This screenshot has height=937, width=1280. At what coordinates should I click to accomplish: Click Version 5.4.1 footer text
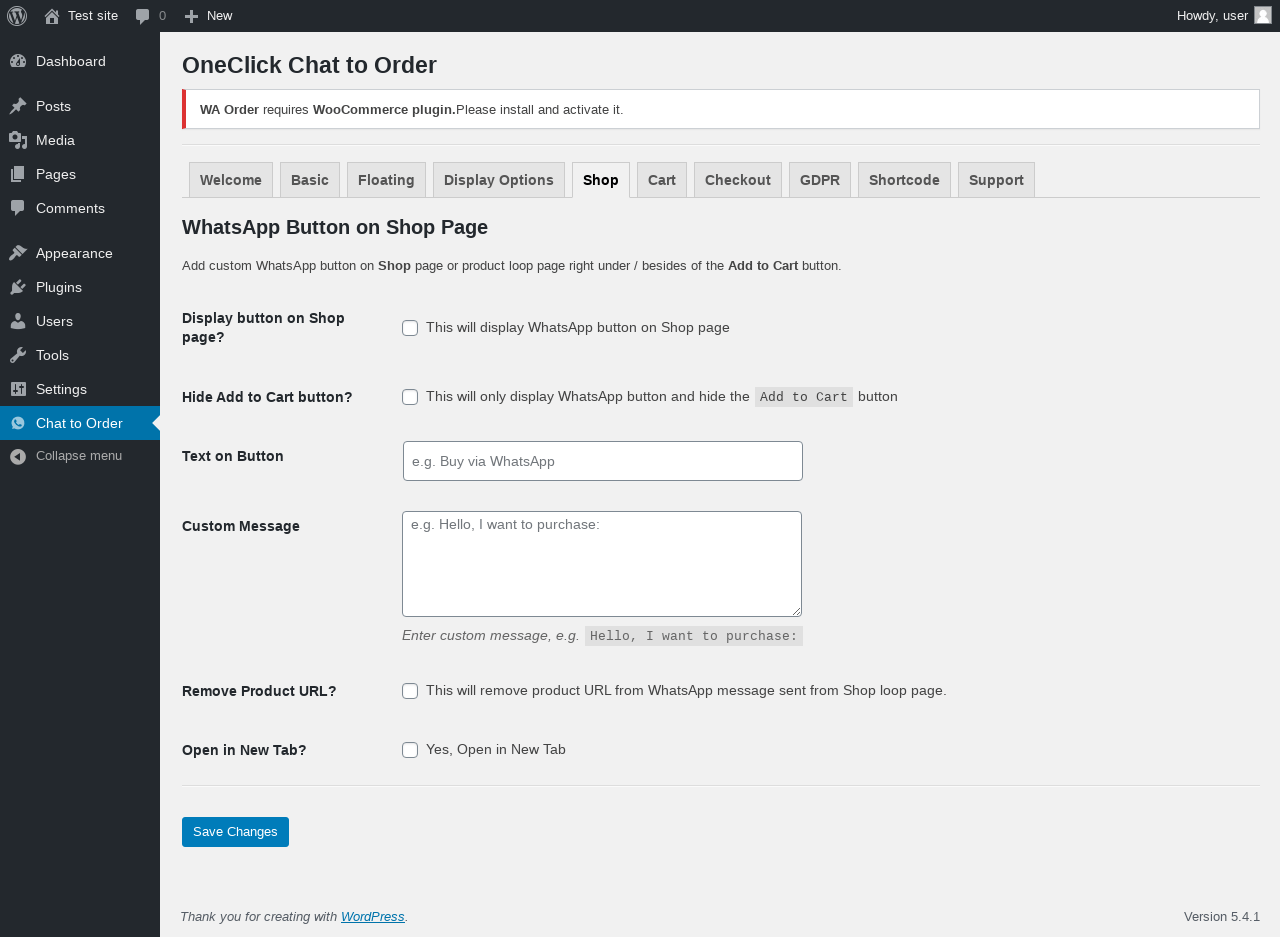[1222, 916]
